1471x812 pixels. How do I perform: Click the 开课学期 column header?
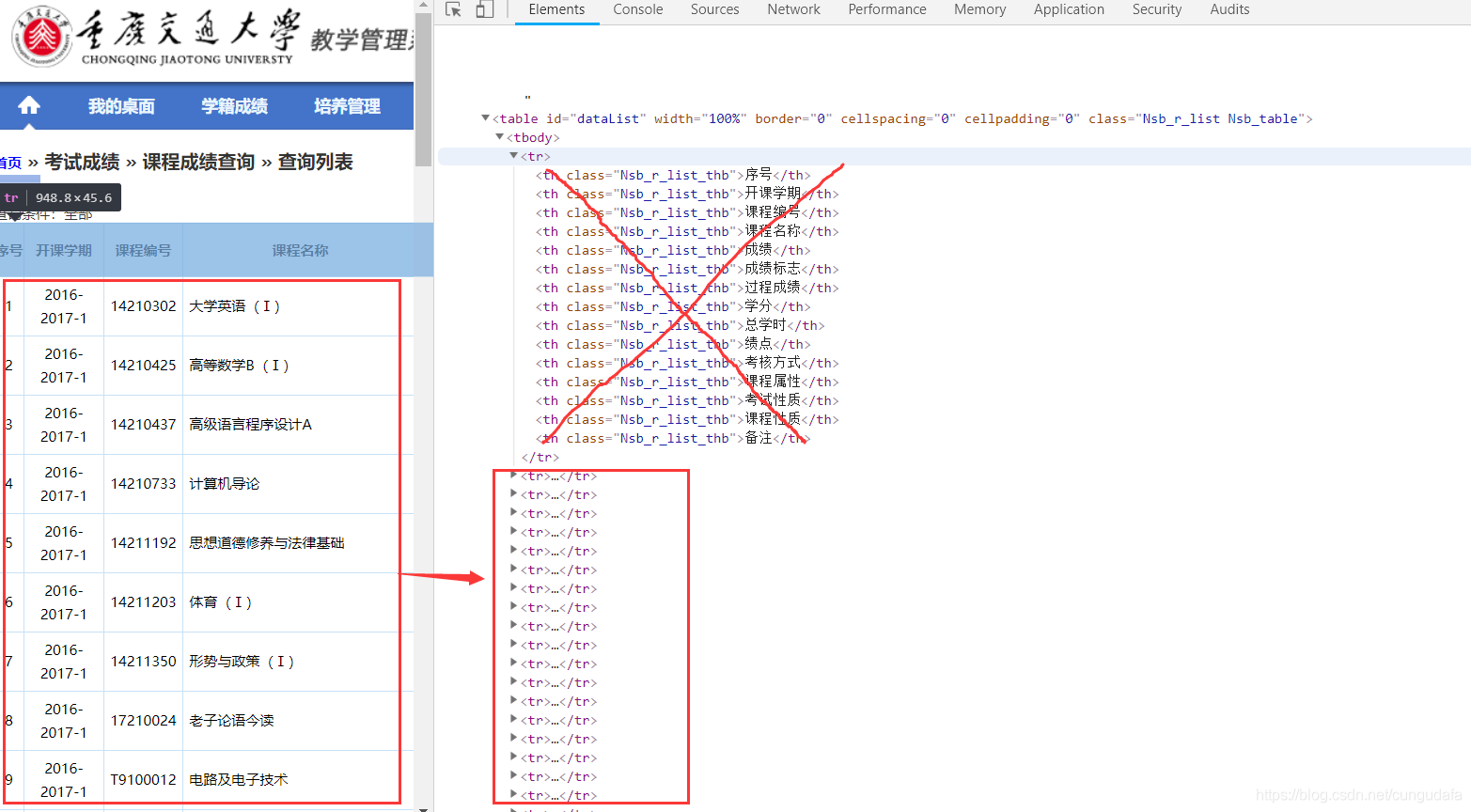point(64,251)
